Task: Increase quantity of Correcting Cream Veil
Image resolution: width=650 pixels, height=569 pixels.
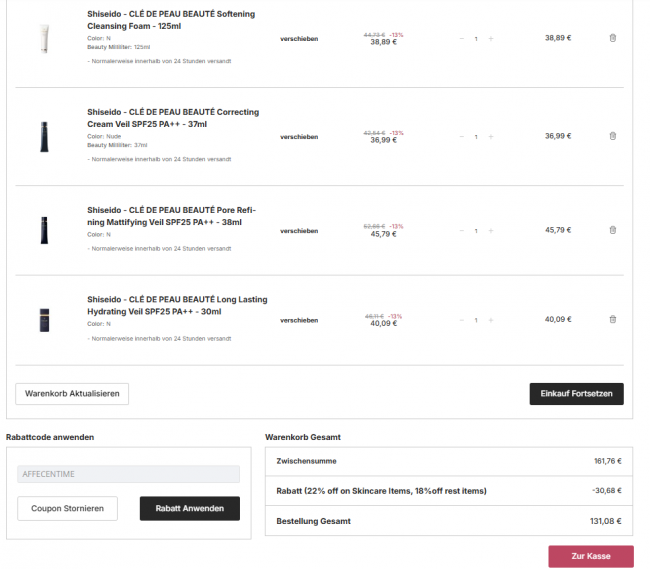Action: (x=491, y=136)
